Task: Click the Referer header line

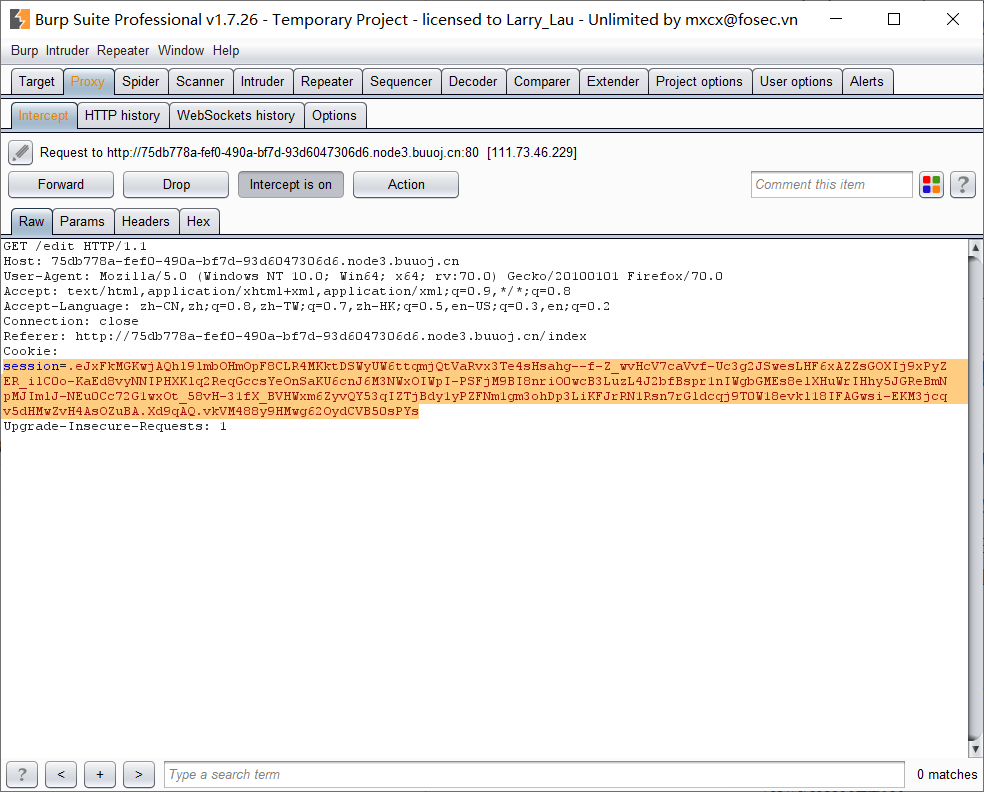Action: point(295,336)
